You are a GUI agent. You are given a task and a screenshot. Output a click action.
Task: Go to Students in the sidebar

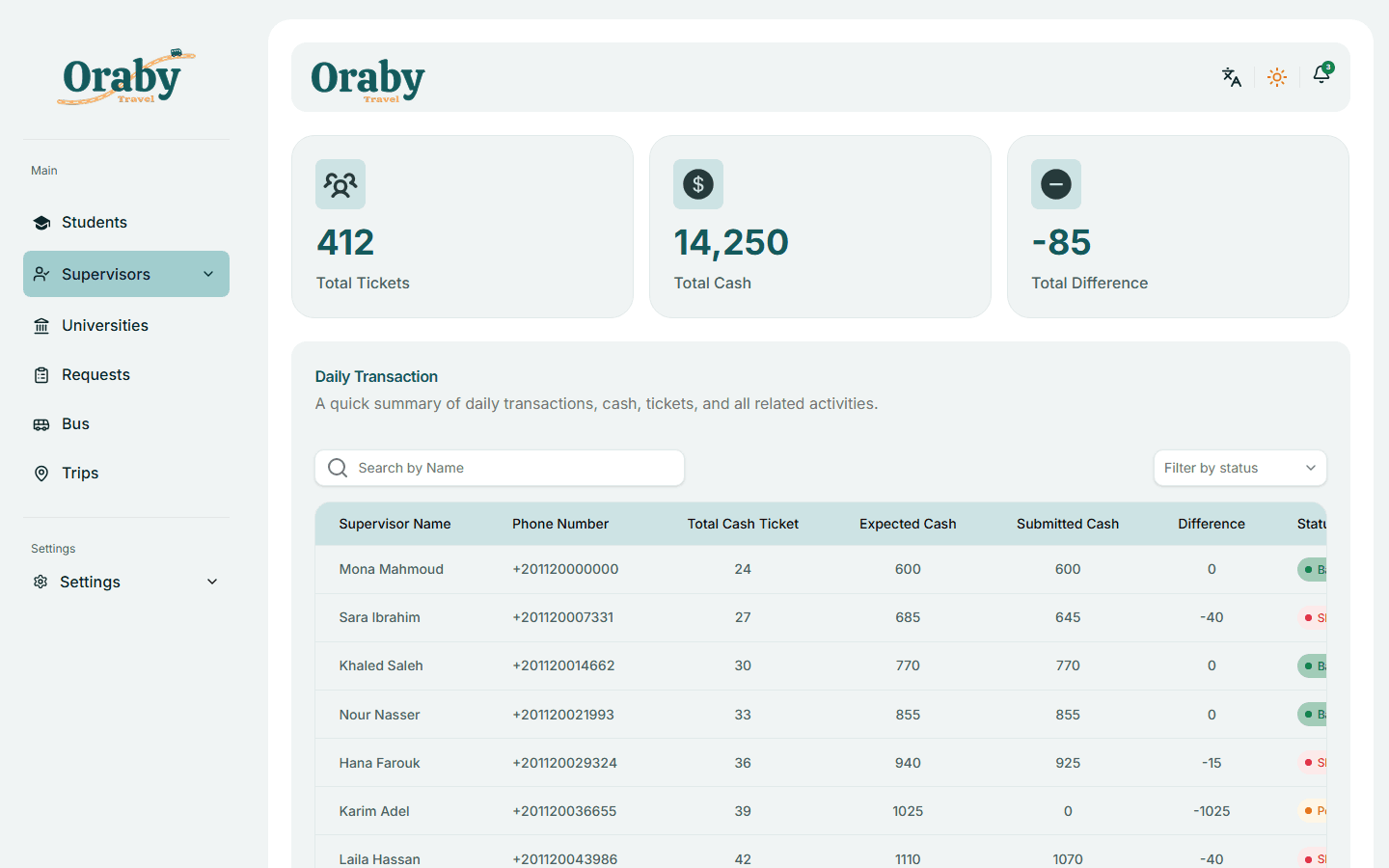(126, 223)
